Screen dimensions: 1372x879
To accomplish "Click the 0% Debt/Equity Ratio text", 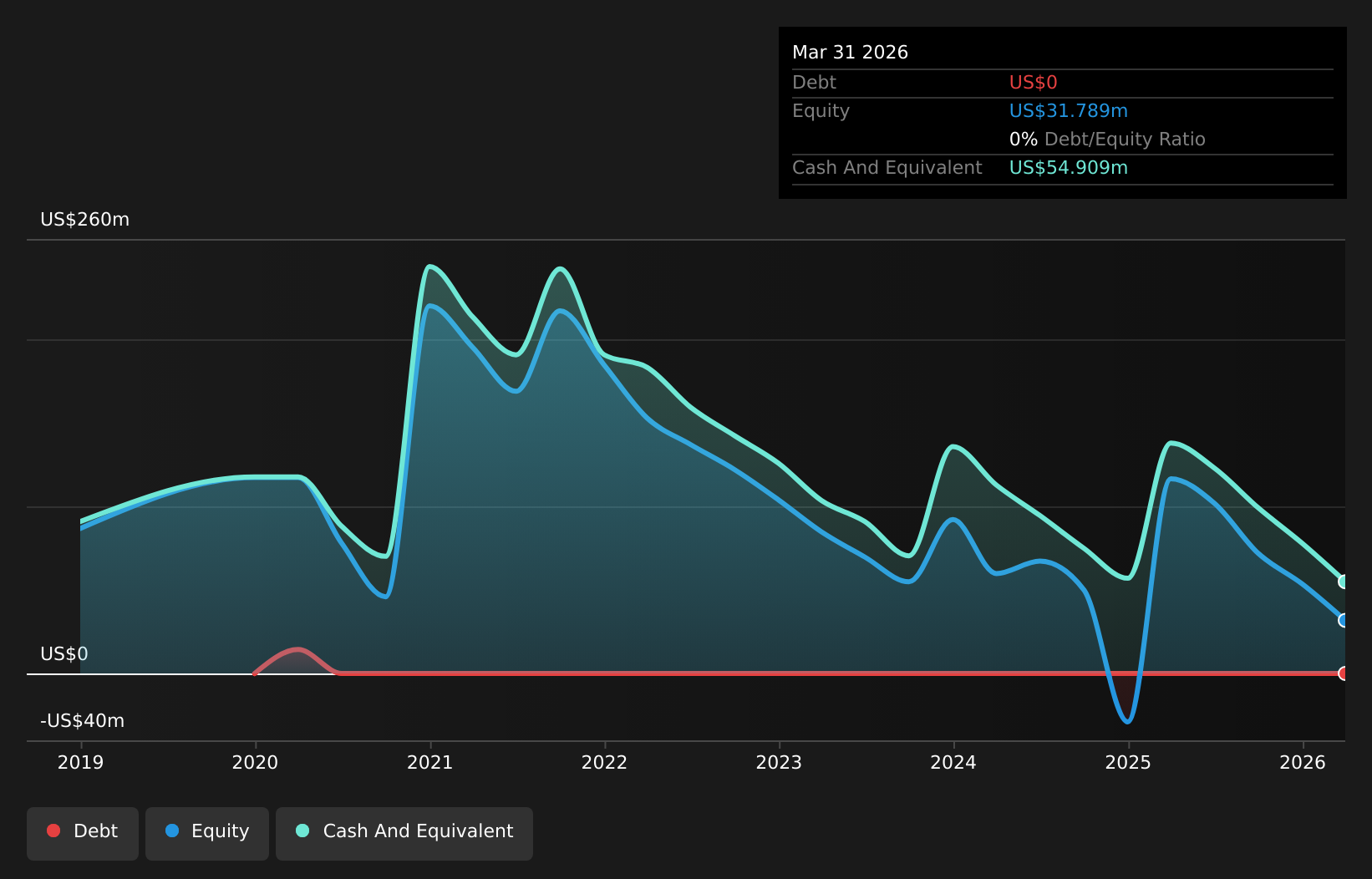I will (x=1107, y=140).
